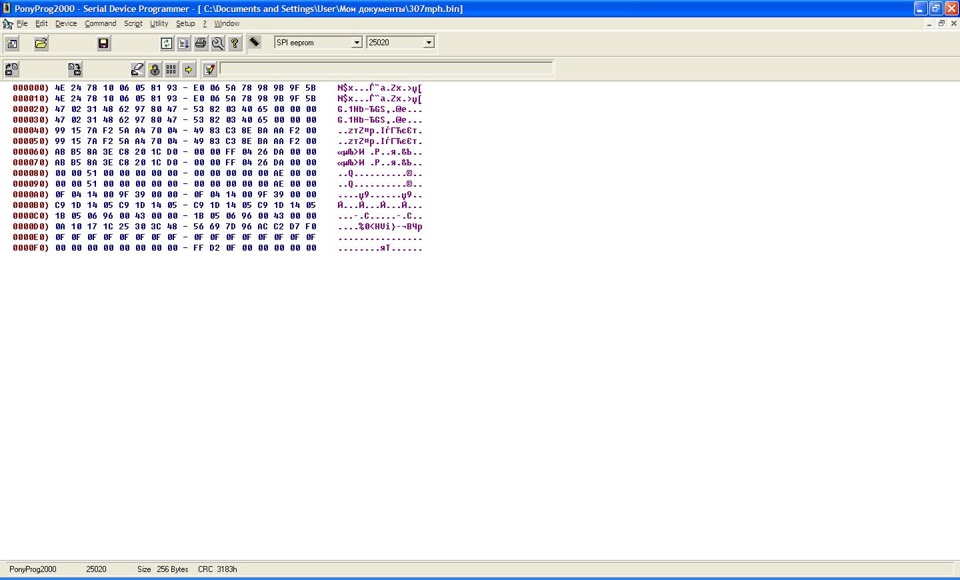
Task: Click hex row address 0000F0)
Action: [x=31, y=248]
